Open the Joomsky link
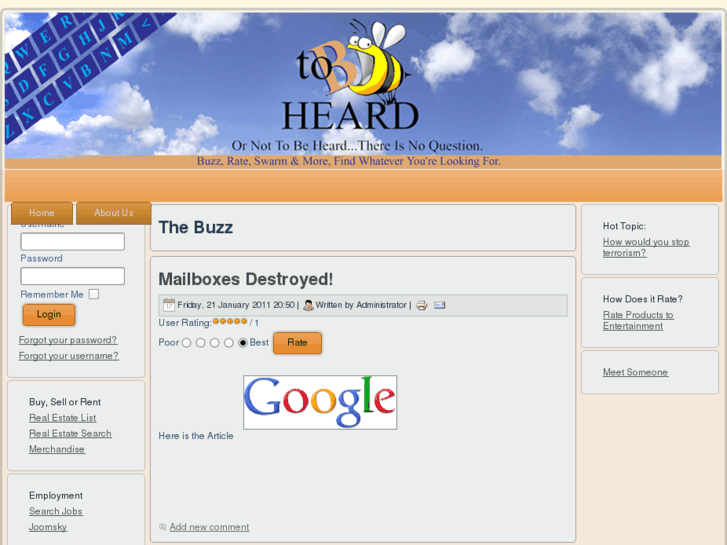The image size is (727, 545). tap(48, 527)
